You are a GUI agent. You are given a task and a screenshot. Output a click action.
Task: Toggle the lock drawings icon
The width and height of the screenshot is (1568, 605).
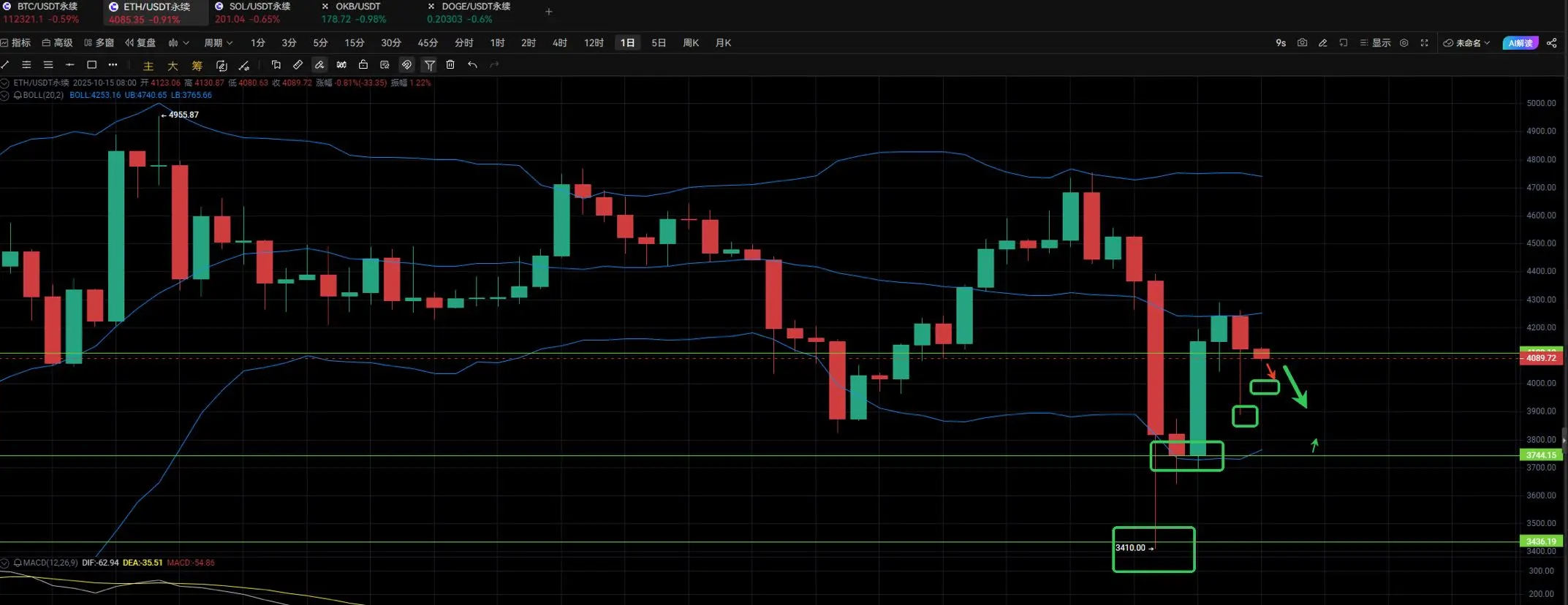click(x=363, y=65)
